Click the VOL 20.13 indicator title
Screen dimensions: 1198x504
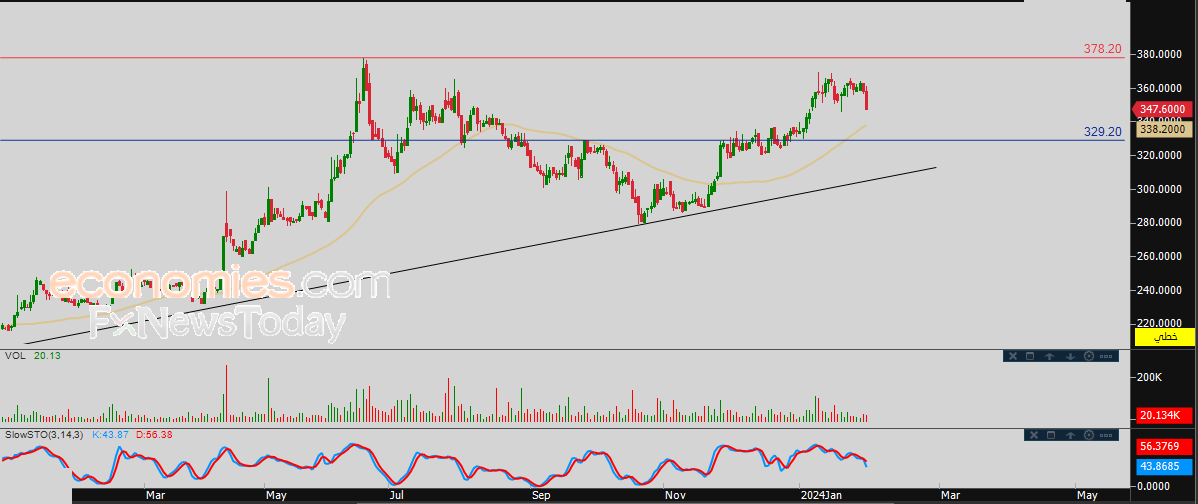tap(33, 356)
